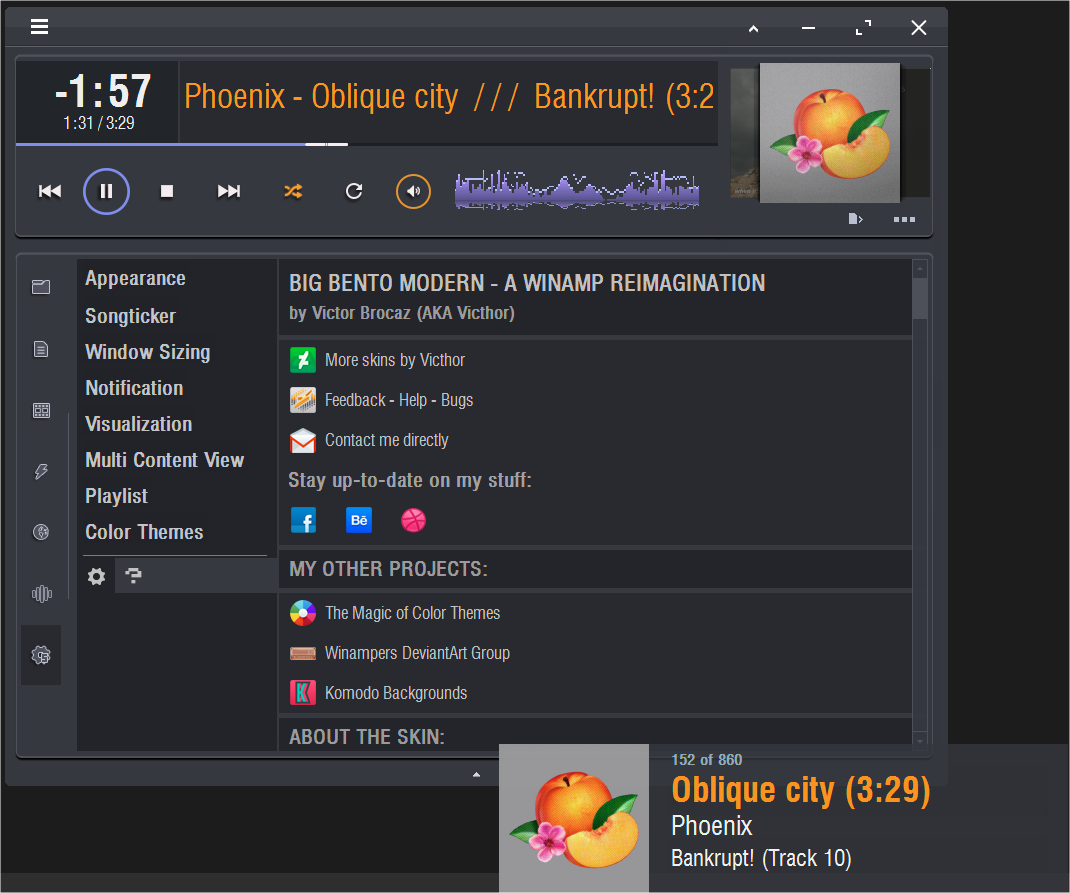This screenshot has height=893, width=1070.
Task: Click the scrollbar down arrow
Action: coord(920,740)
